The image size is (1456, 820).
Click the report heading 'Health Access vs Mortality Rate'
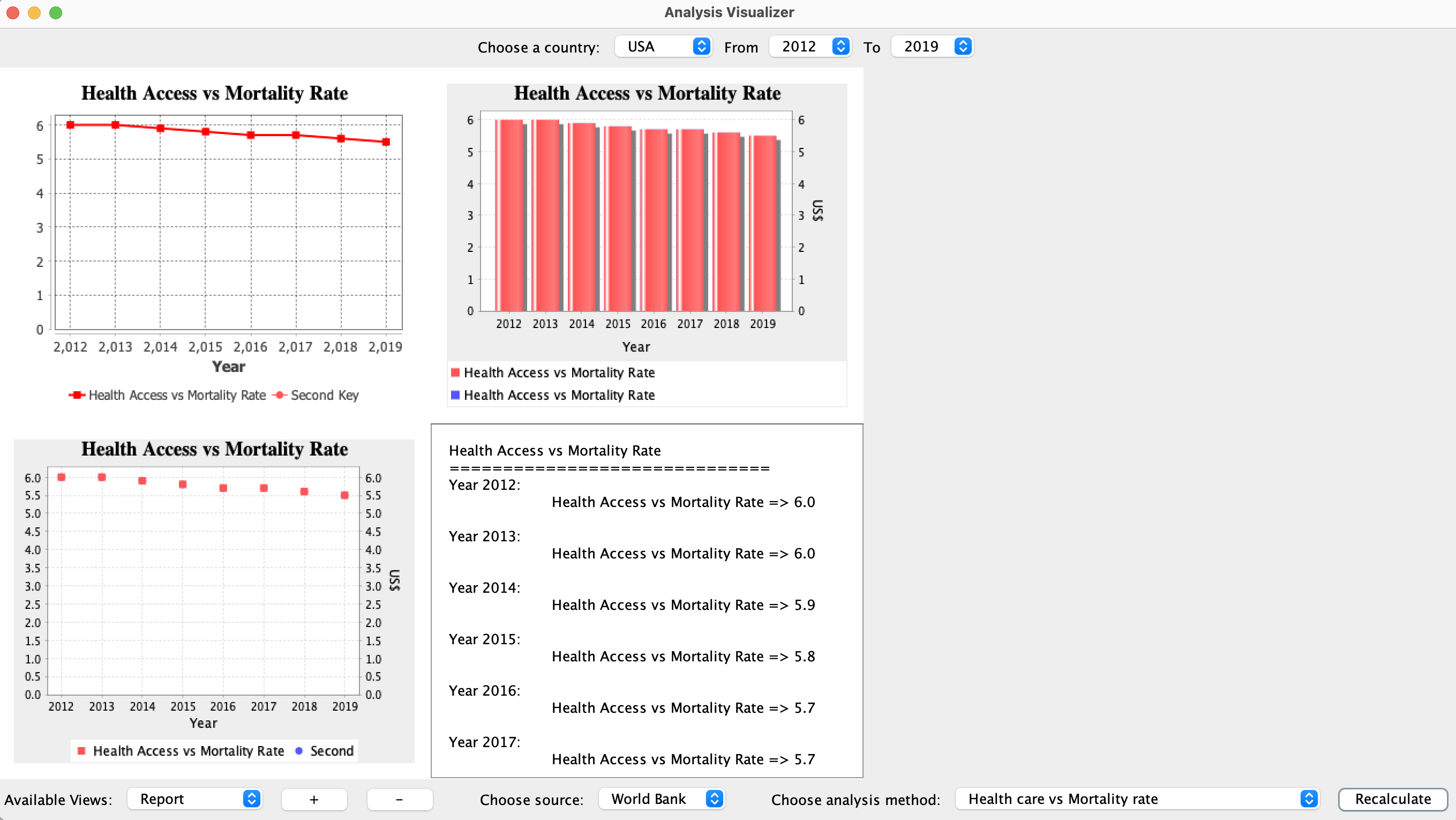554,450
